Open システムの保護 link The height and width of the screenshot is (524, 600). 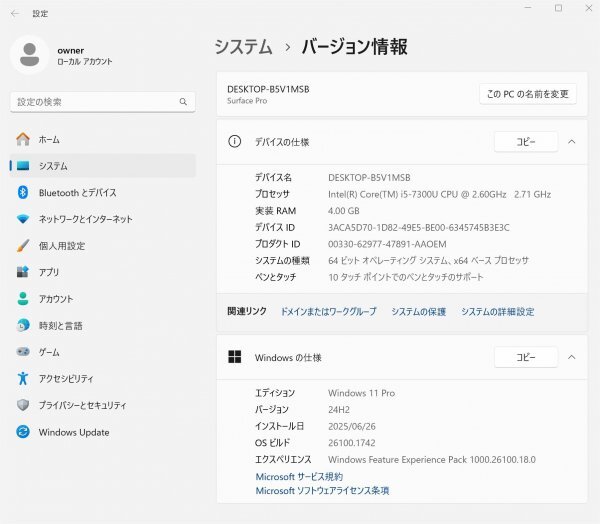click(419, 312)
